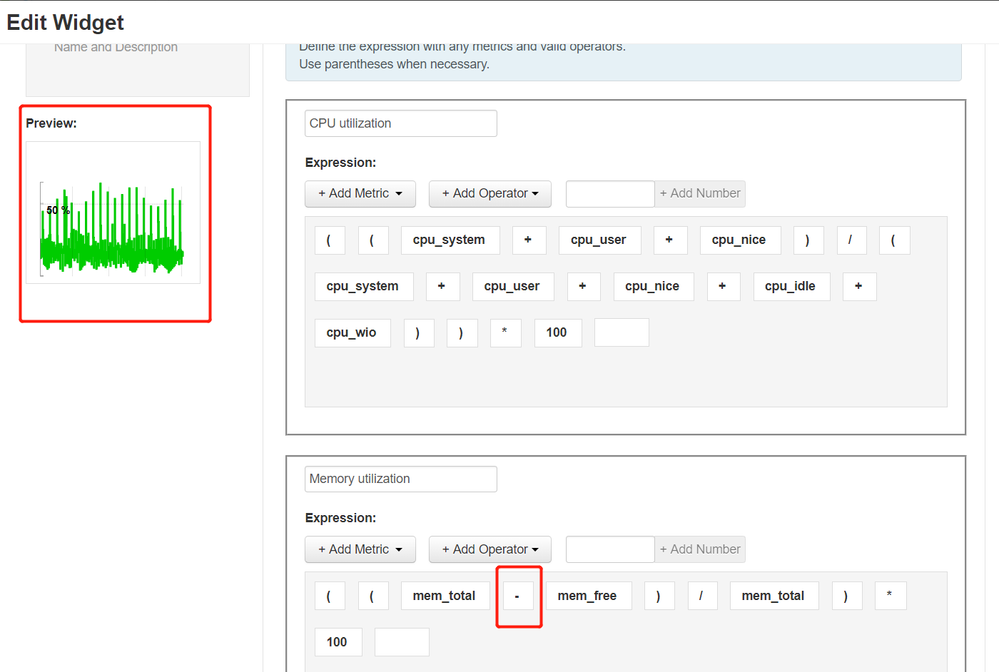Select cpu_user token in the row with cpu_idle
999x672 pixels.
(x=513, y=287)
